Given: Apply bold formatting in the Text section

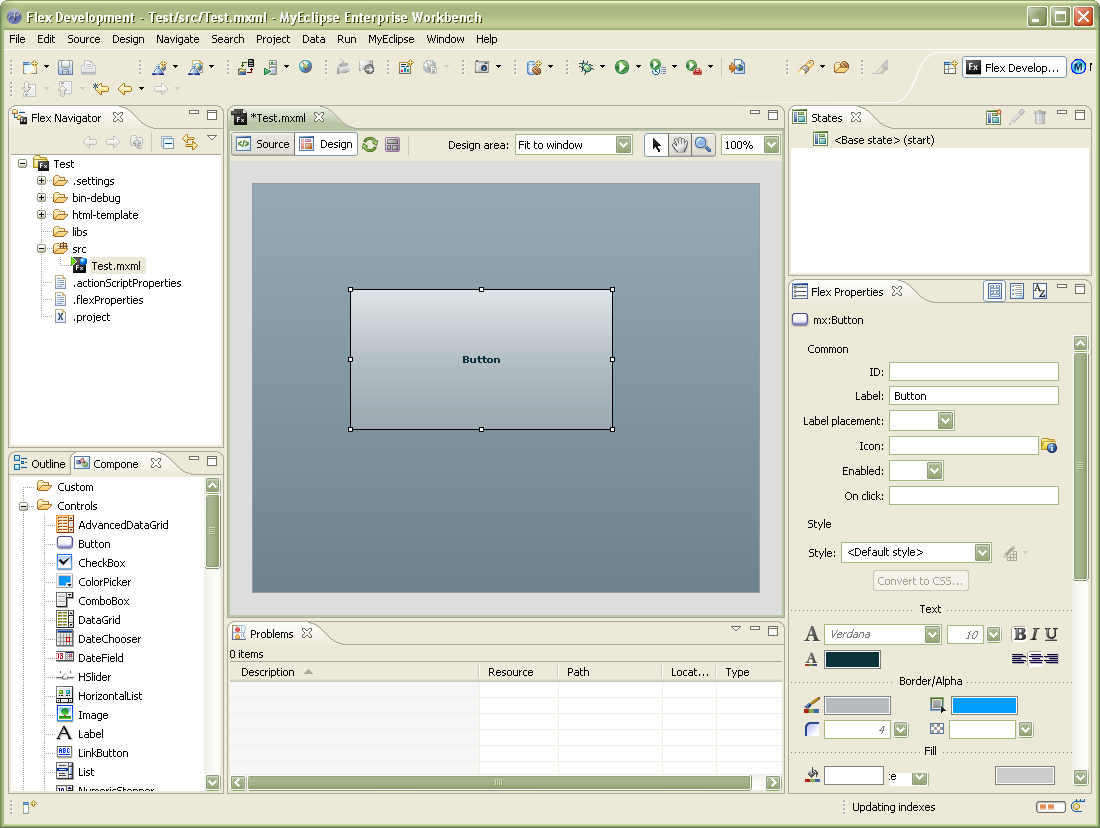Looking at the screenshot, I should (1018, 633).
